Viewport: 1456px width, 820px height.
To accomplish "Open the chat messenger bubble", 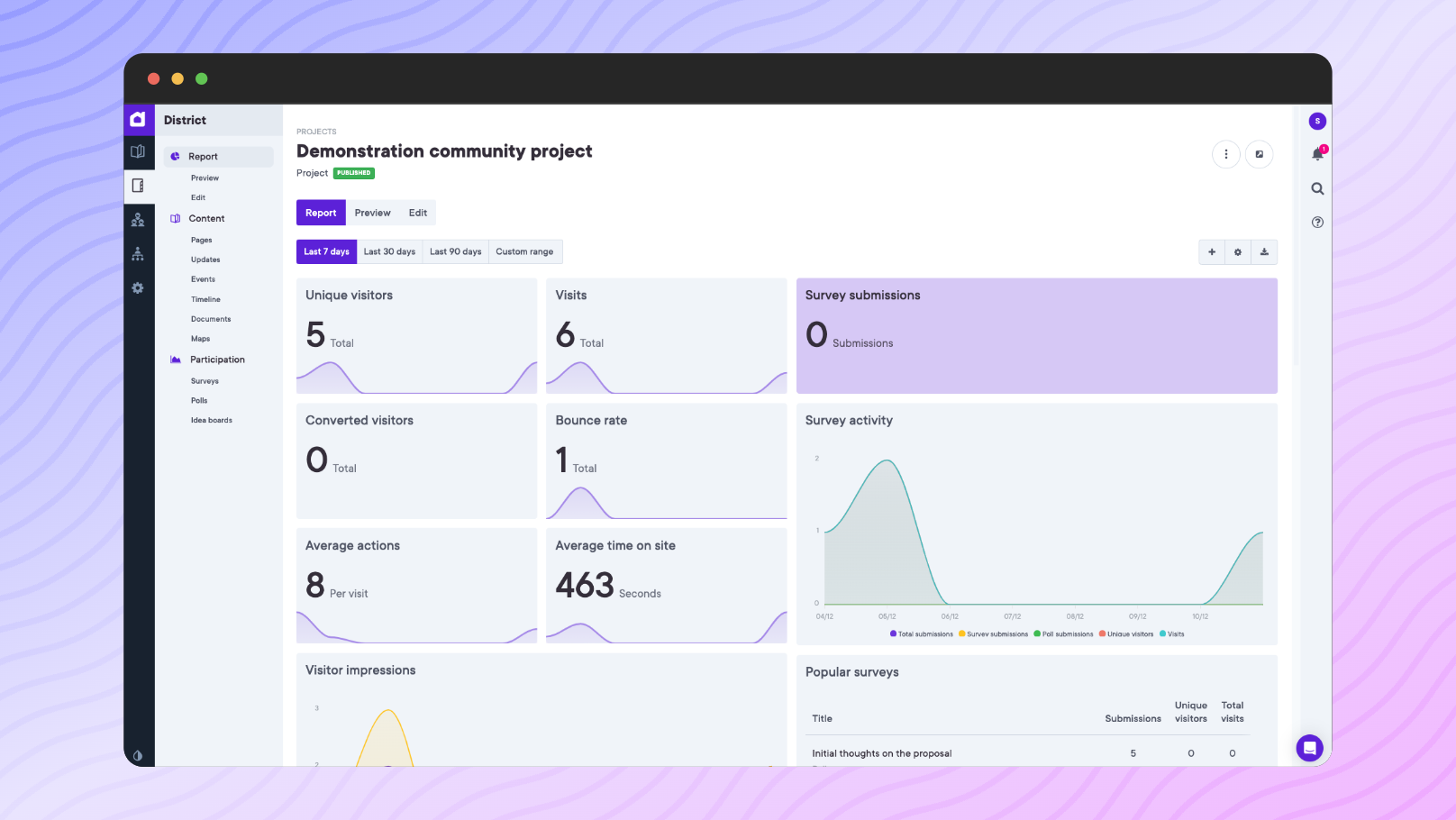I will (1309, 748).
